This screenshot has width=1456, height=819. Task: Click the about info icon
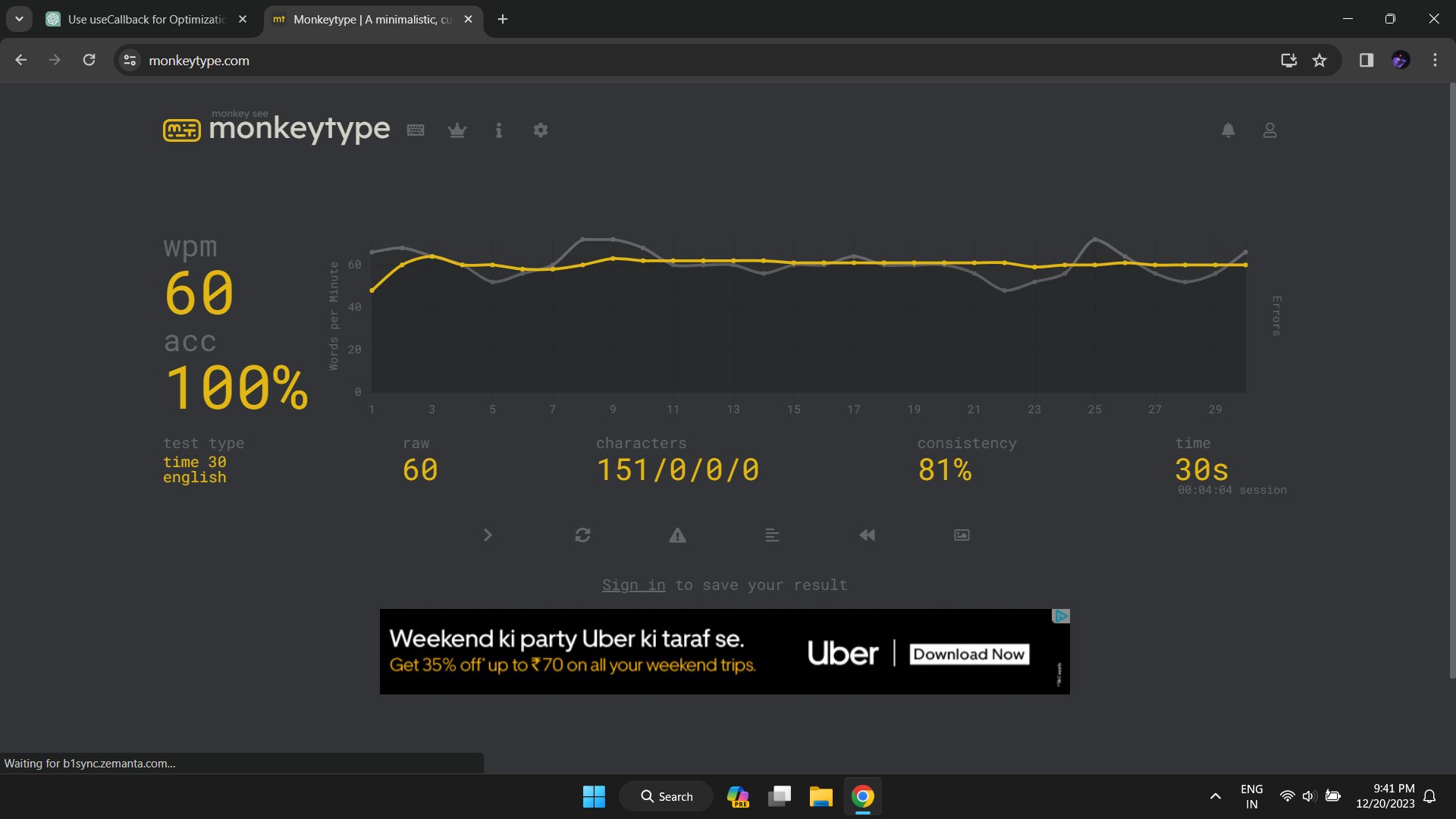(498, 130)
